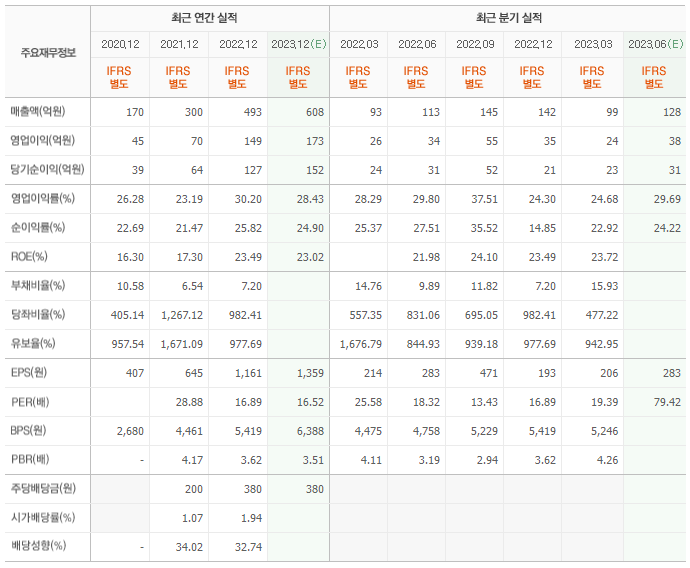Click BPS value 6,388
This screenshot has height=568, width=690.
310,432
